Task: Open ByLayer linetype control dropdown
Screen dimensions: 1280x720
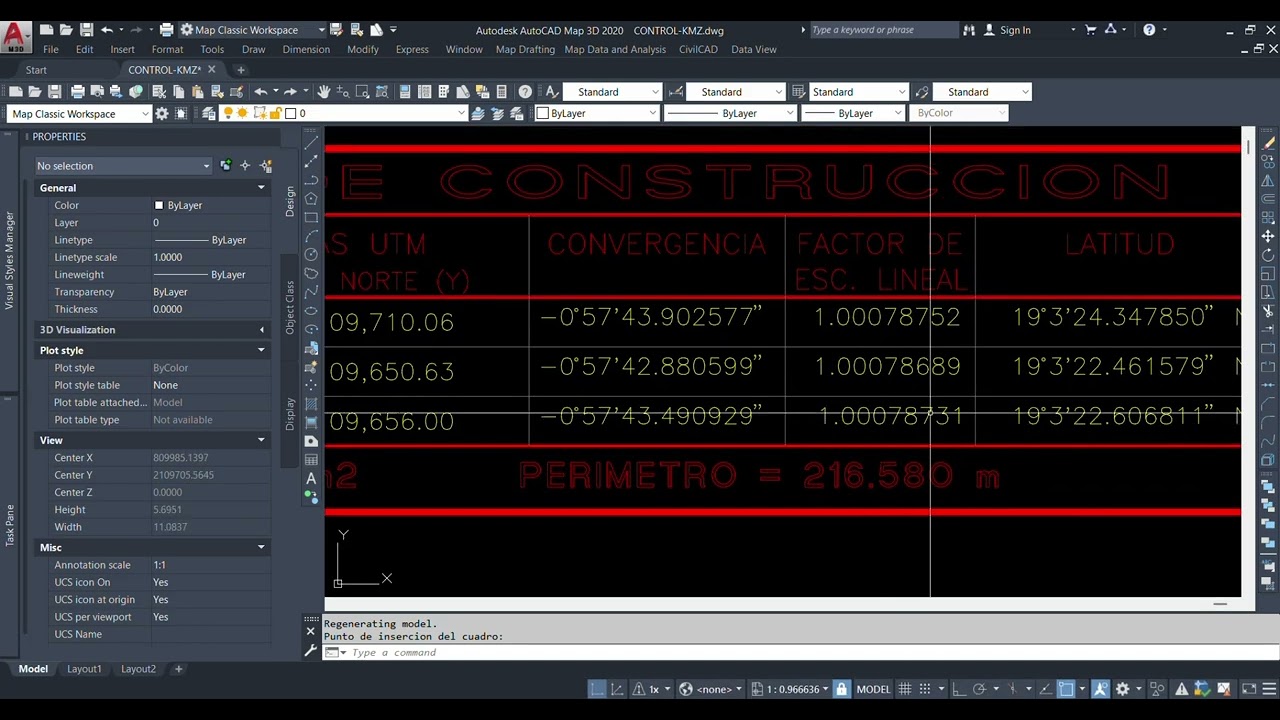Action: tap(729, 113)
